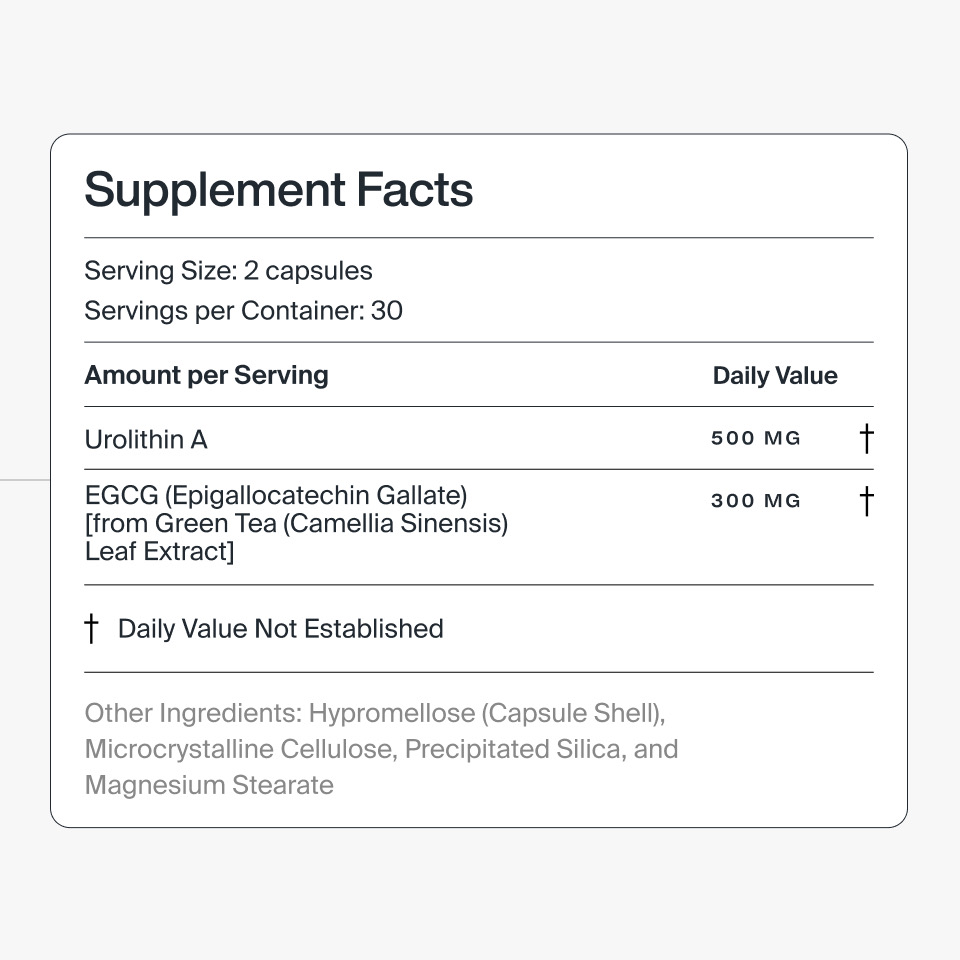Viewport: 960px width, 960px height.
Task: Click the Supplement Facts heading
Action: tap(278, 190)
